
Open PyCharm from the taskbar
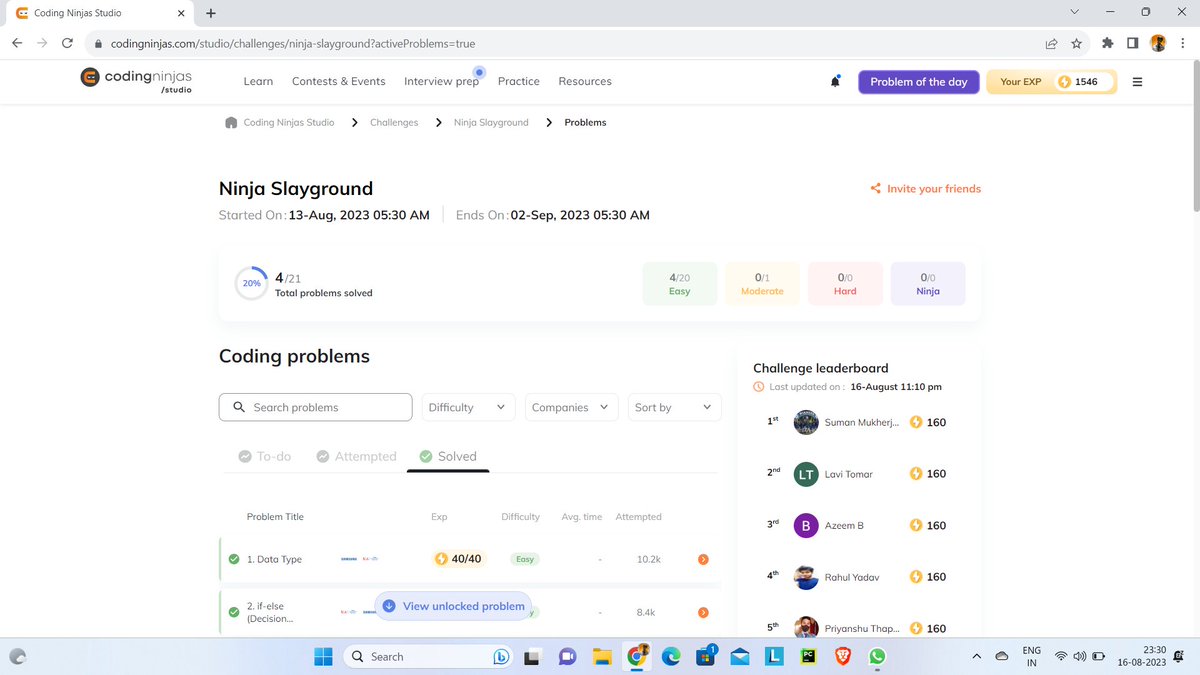pyautogui.click(x=807, y=656)
